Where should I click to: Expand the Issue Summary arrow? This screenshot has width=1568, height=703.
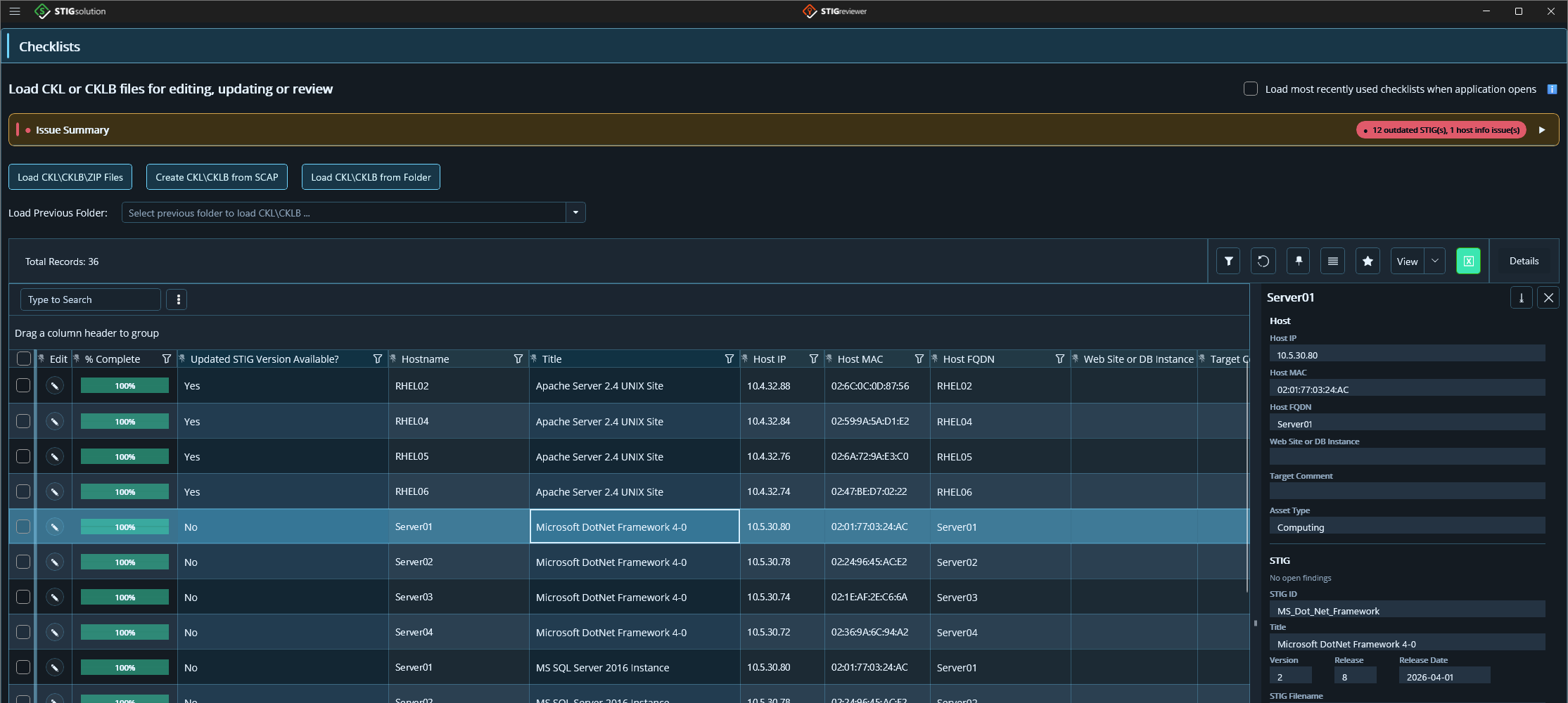[1542, 130]
